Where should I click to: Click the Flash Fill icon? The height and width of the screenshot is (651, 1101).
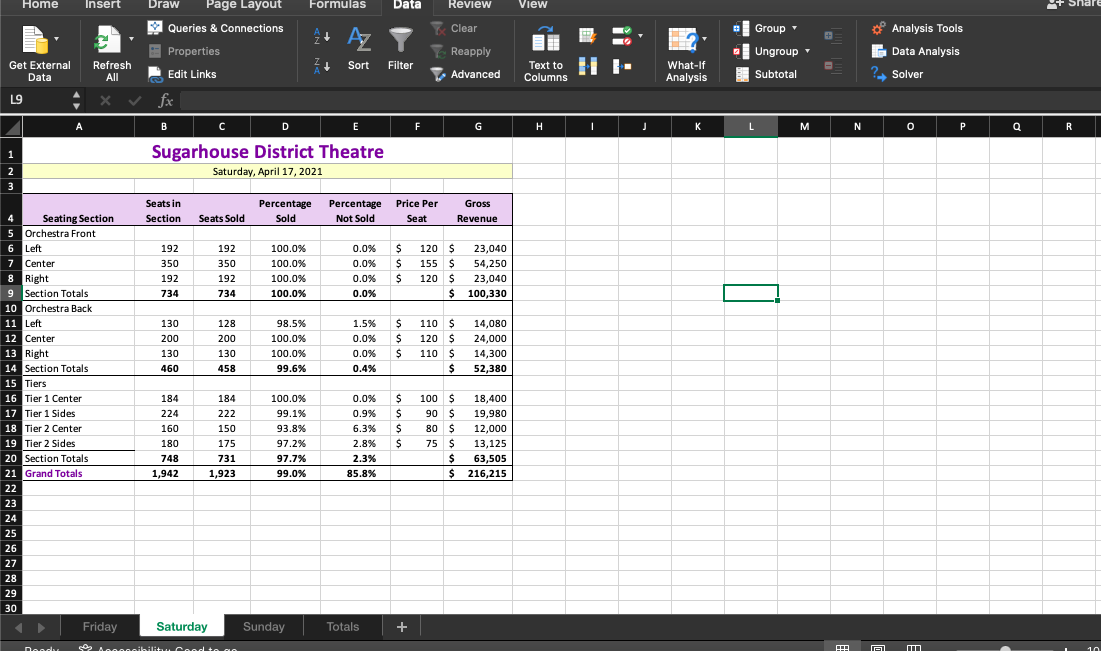click(x=588, y=36)
